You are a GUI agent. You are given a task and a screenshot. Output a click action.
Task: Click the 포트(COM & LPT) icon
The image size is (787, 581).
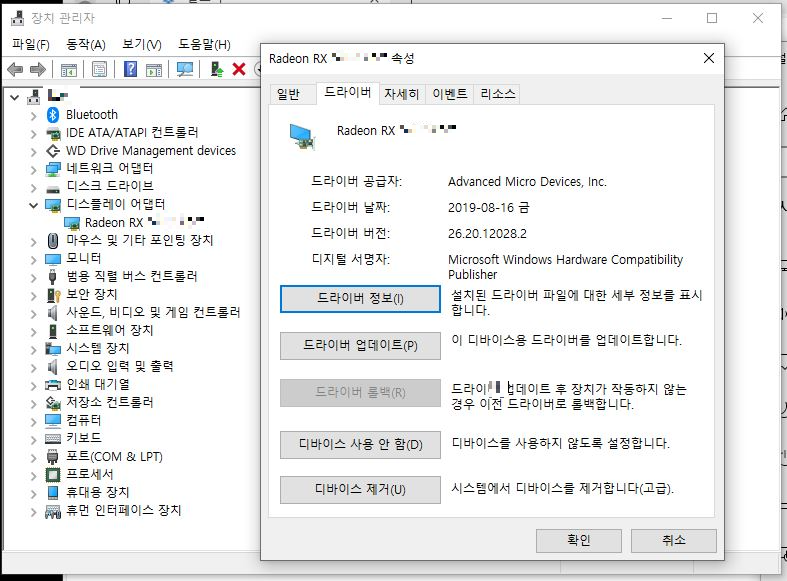(x=53, y=457)
